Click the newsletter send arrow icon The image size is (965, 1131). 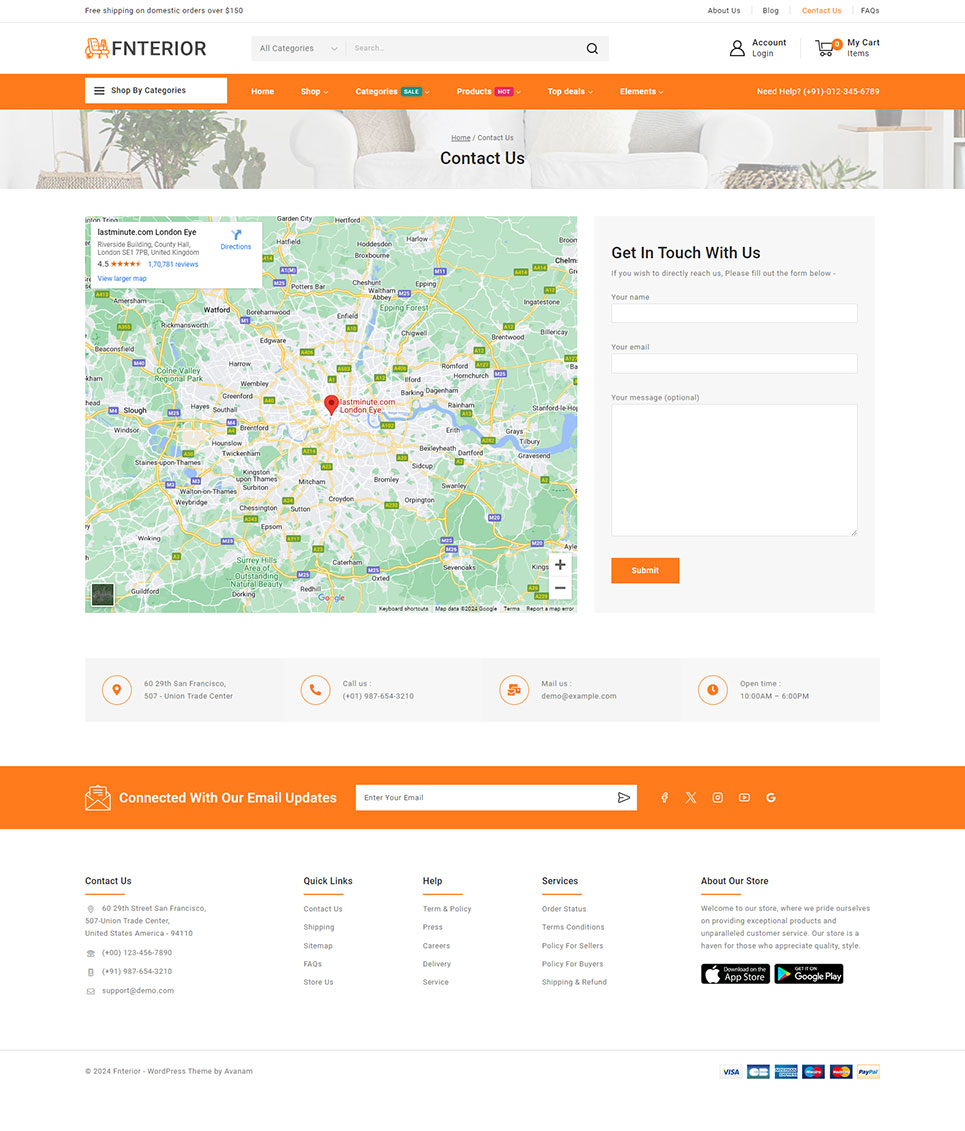pos(623,798)
